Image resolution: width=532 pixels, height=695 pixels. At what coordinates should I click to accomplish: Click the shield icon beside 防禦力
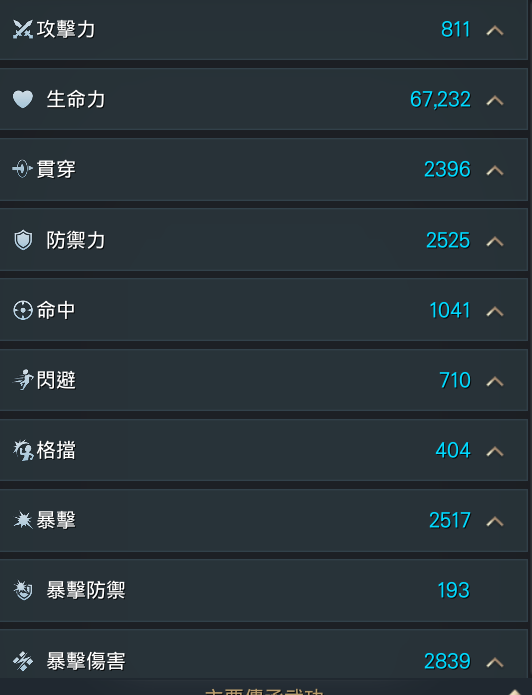click(23, 240)
